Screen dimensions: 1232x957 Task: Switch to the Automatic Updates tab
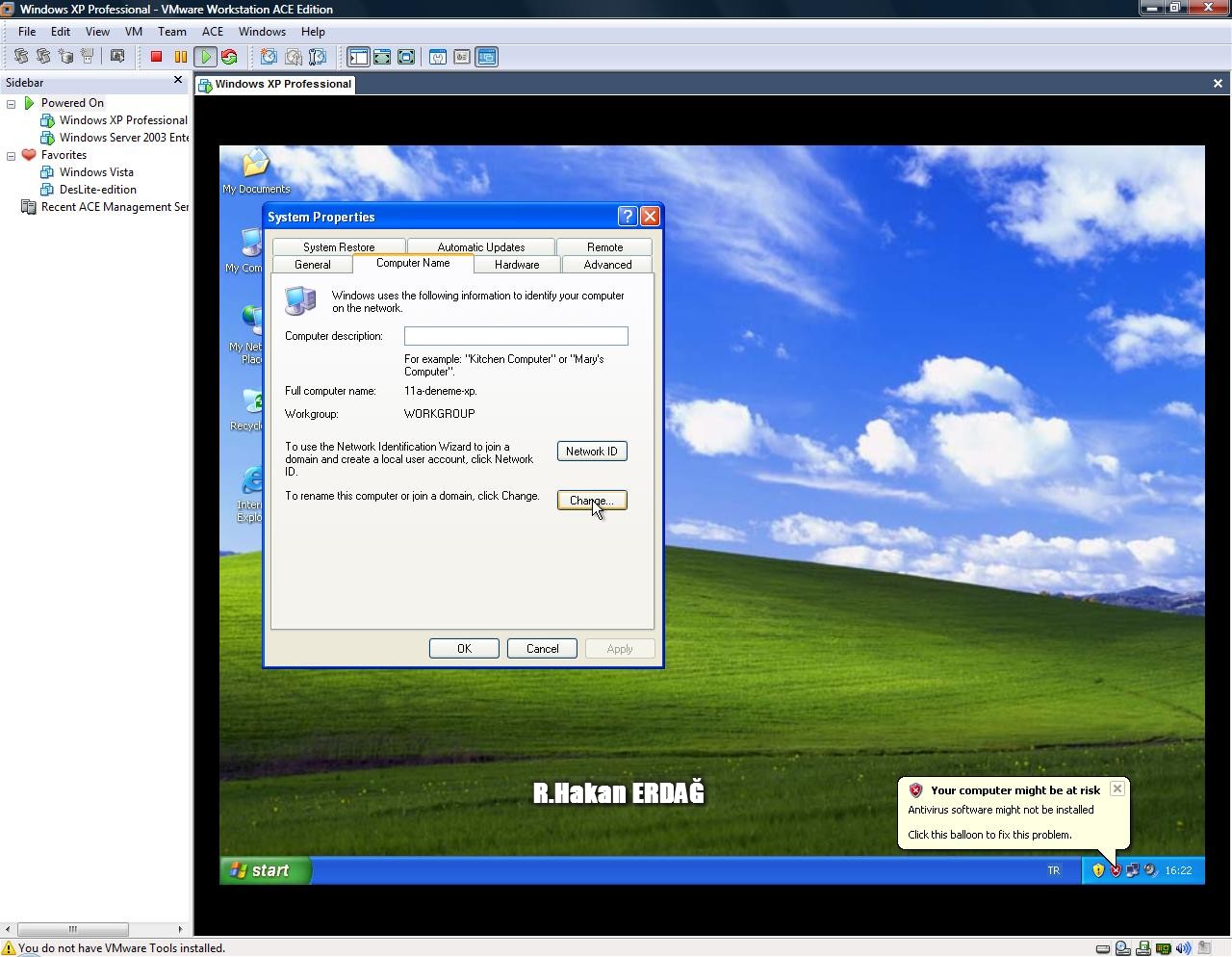click(481, 247)
